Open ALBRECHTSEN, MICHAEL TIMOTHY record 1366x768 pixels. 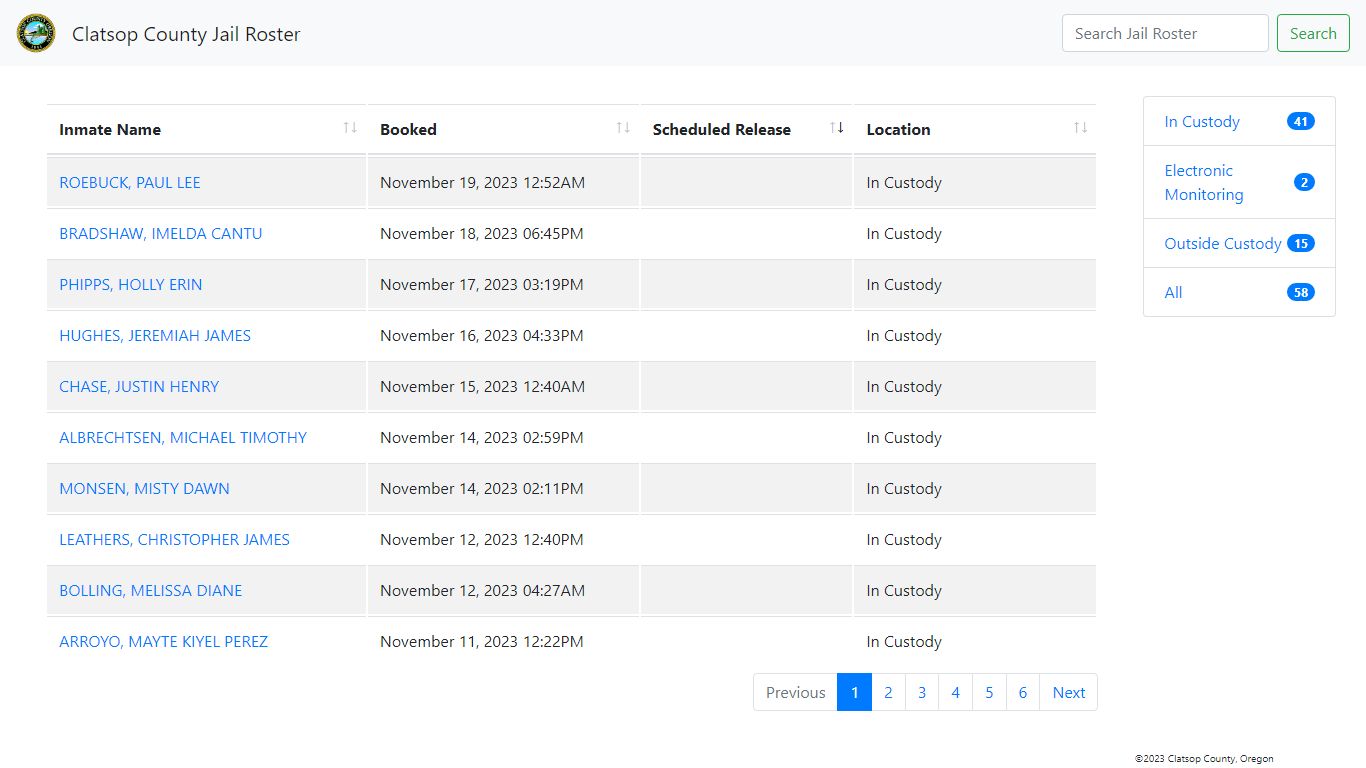183,438
